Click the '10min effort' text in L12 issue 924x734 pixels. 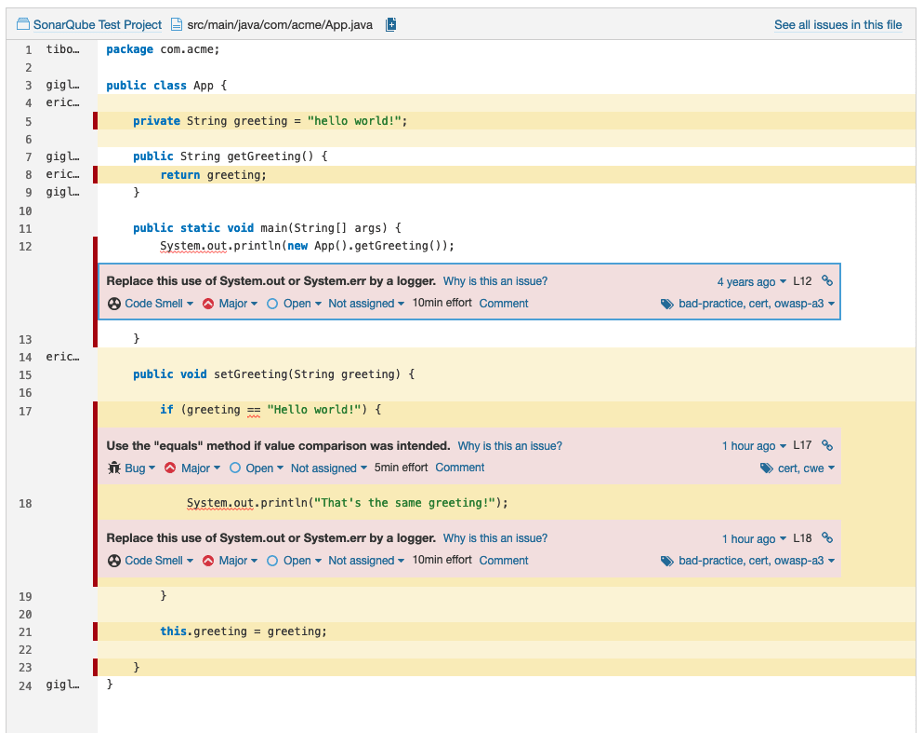pos(442,303)
